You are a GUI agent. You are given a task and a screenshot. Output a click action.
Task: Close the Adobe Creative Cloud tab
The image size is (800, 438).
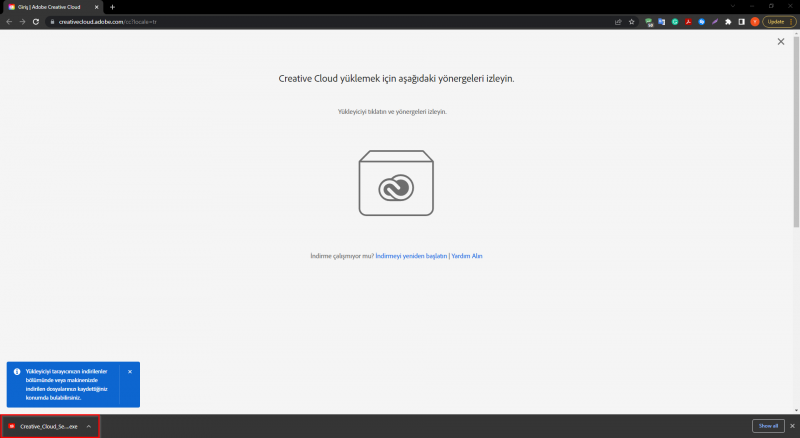coord(96,7)
